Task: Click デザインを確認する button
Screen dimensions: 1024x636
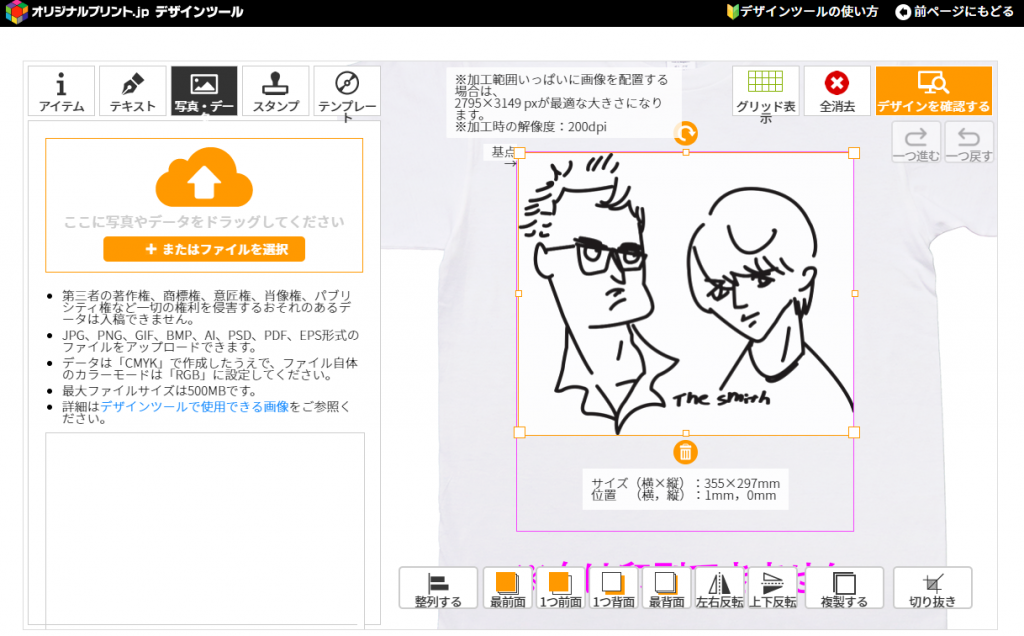Action: (x=933, y=91)
